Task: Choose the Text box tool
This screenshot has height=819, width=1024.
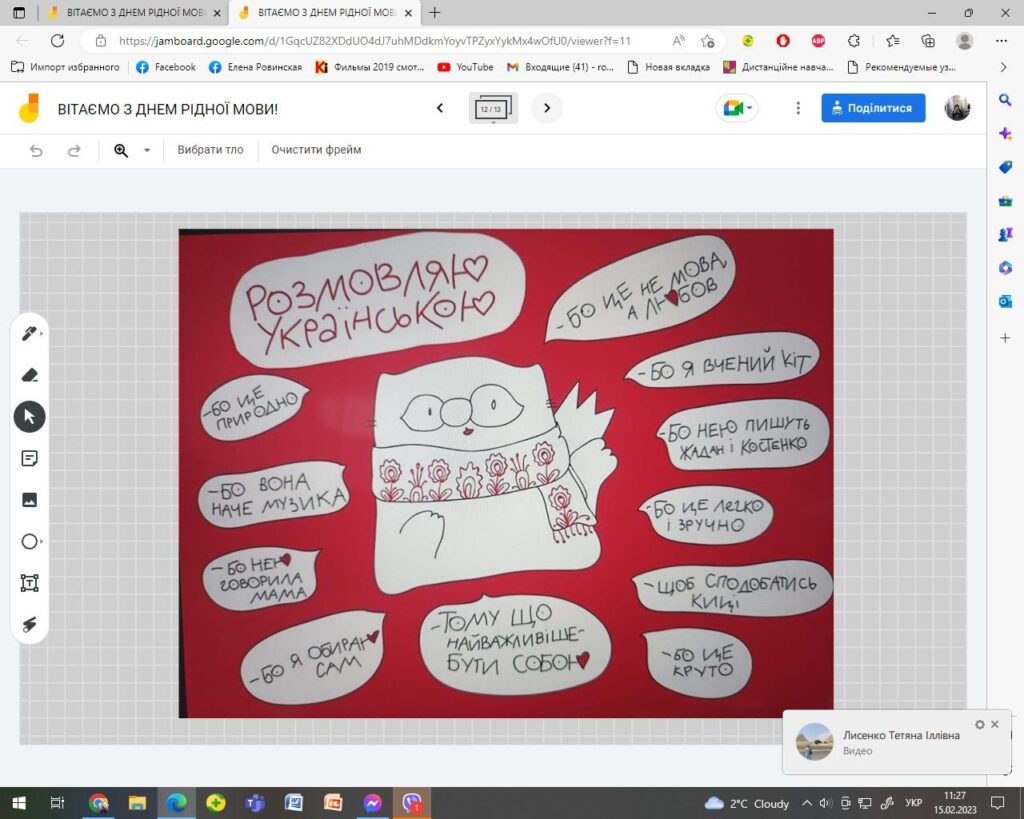Action: click(x=29, y=583)
